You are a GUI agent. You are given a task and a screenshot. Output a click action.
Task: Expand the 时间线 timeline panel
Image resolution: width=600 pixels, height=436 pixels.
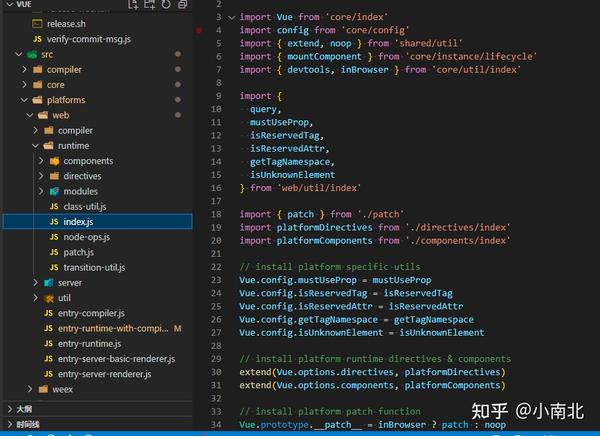(x=98, y=424)
